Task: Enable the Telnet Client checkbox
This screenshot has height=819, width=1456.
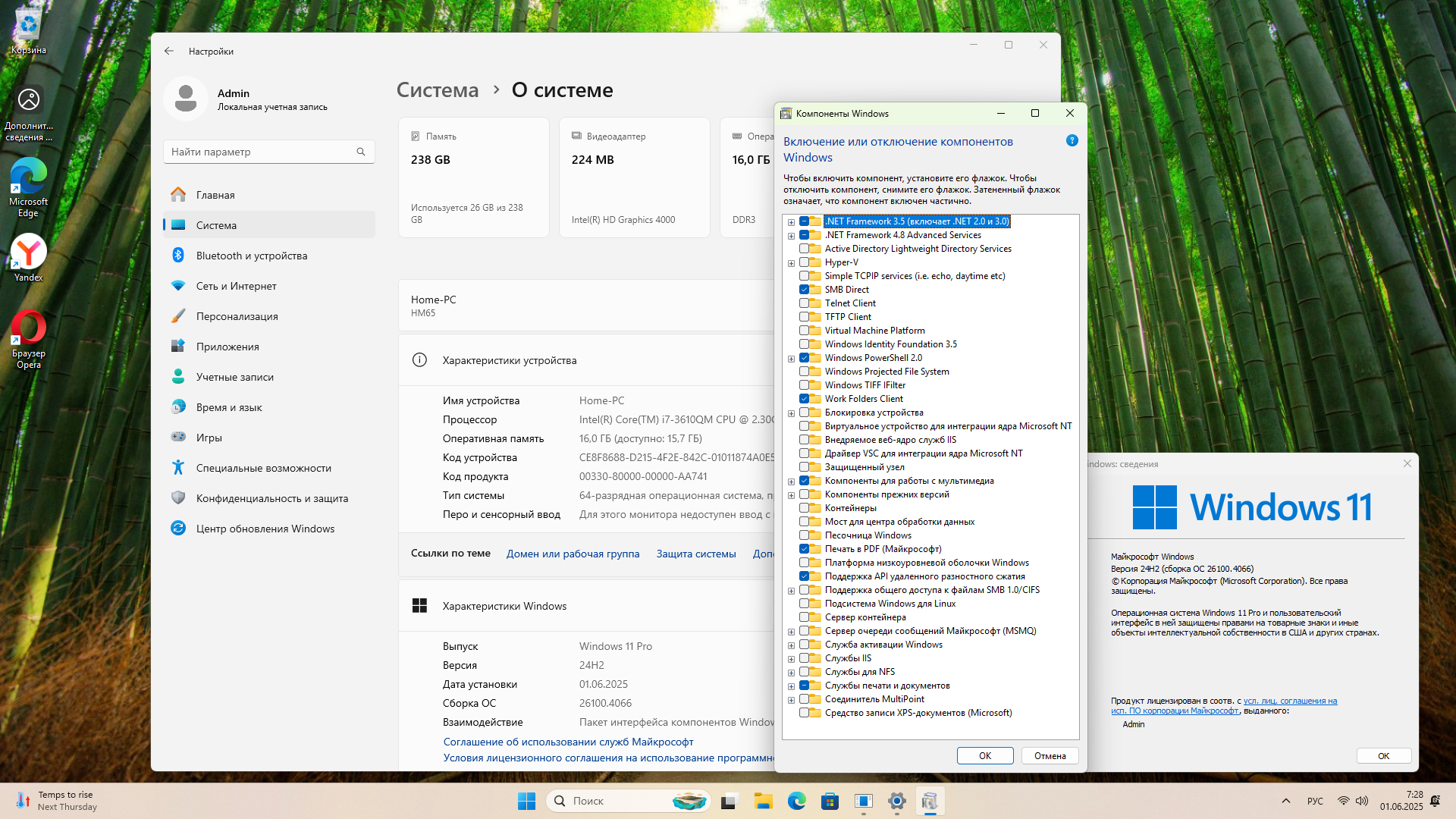Action: pos(804,303)
